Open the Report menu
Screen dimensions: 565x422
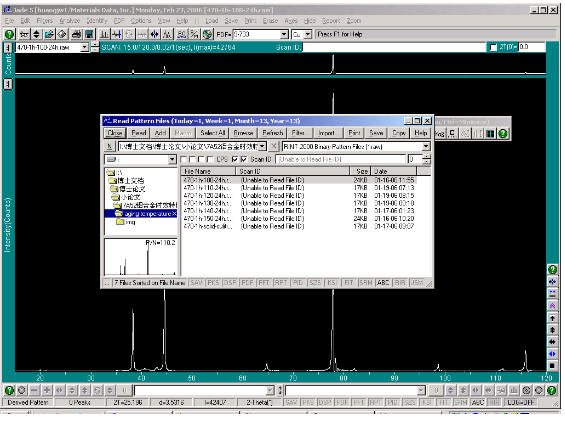(x=331, y=21)
